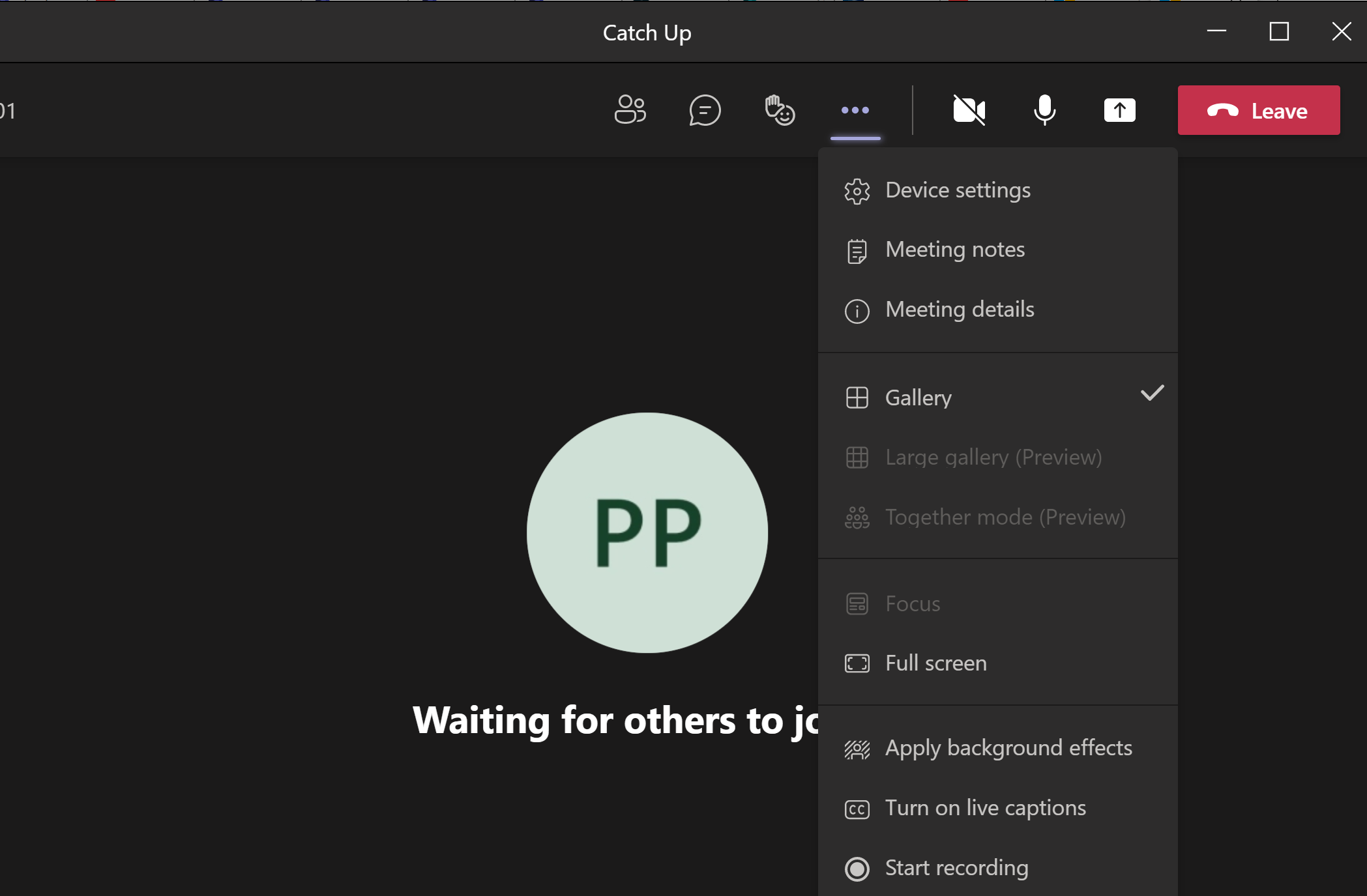The image size is (1367, 896).
Task: Click the Device settings gear icon
Action: [857, 191]
